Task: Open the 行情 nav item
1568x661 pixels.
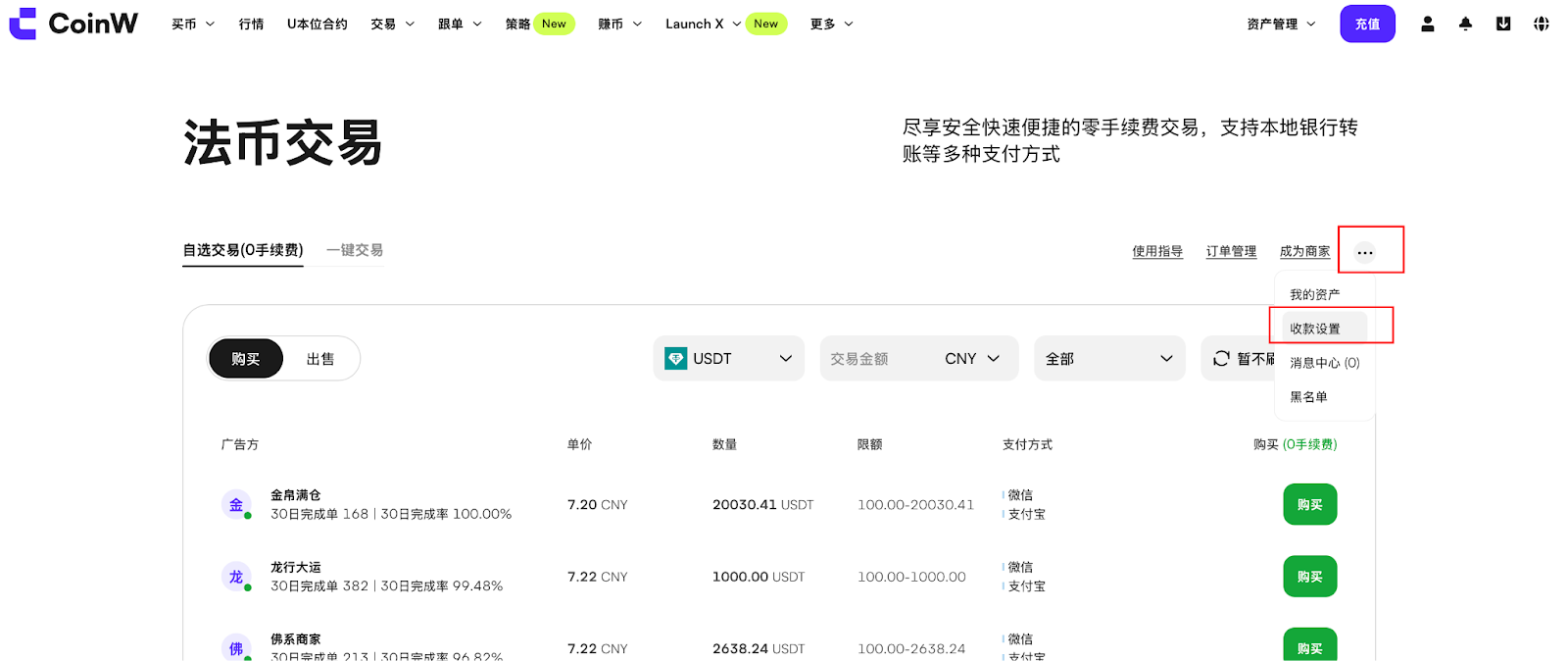Action: [252, 24]
